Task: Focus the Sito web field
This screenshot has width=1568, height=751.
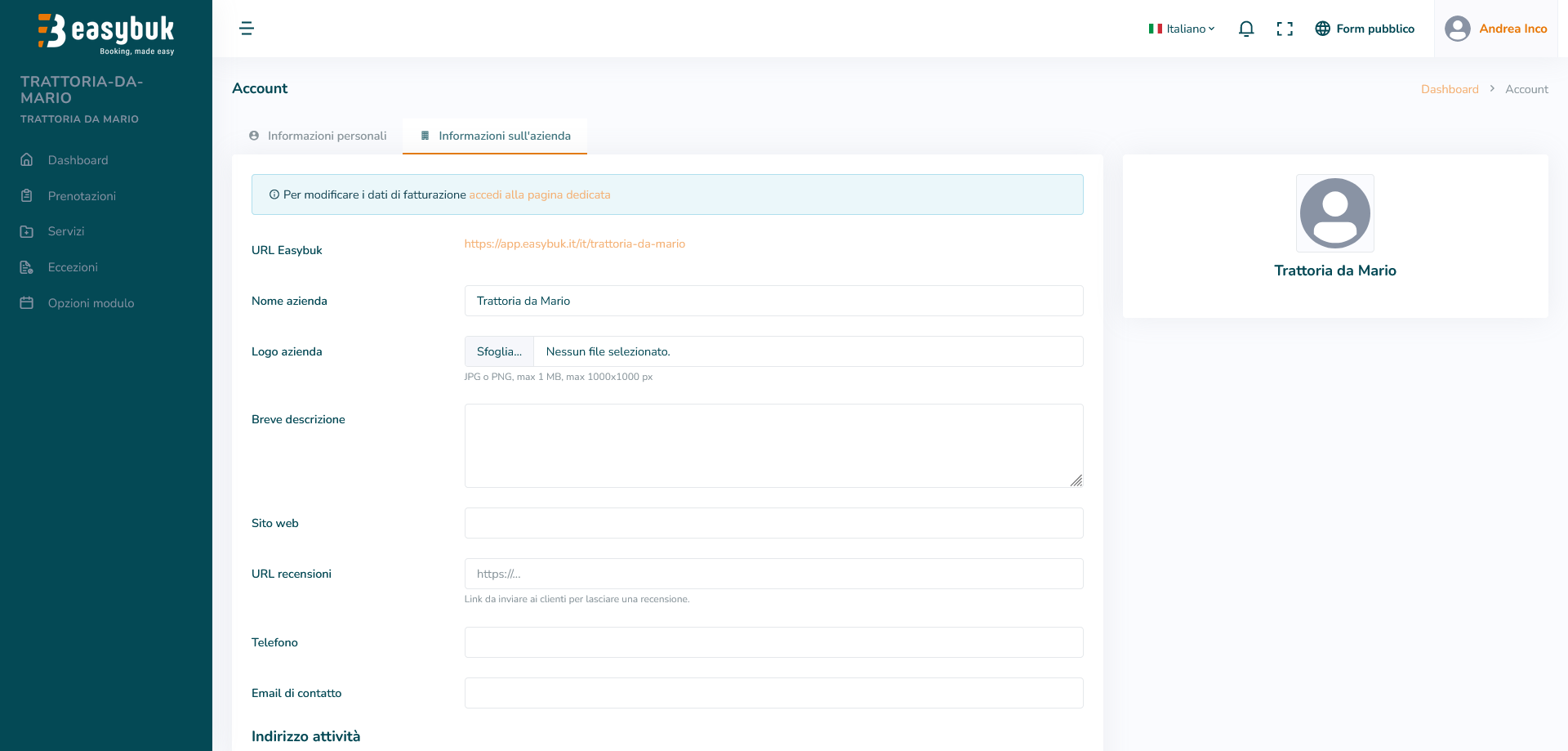Action: pos(773,523)
